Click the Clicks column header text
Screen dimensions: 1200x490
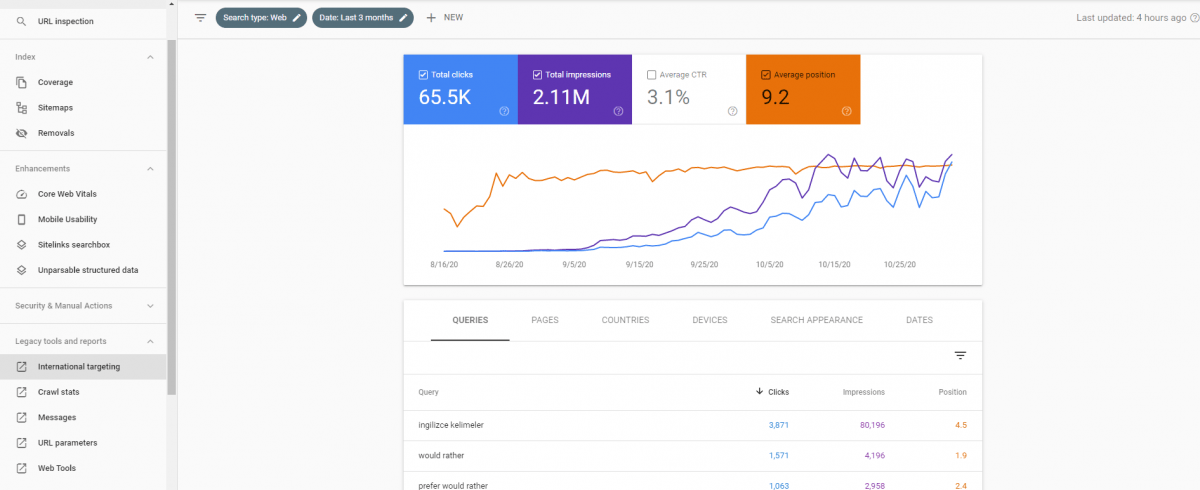click(778, 392)
